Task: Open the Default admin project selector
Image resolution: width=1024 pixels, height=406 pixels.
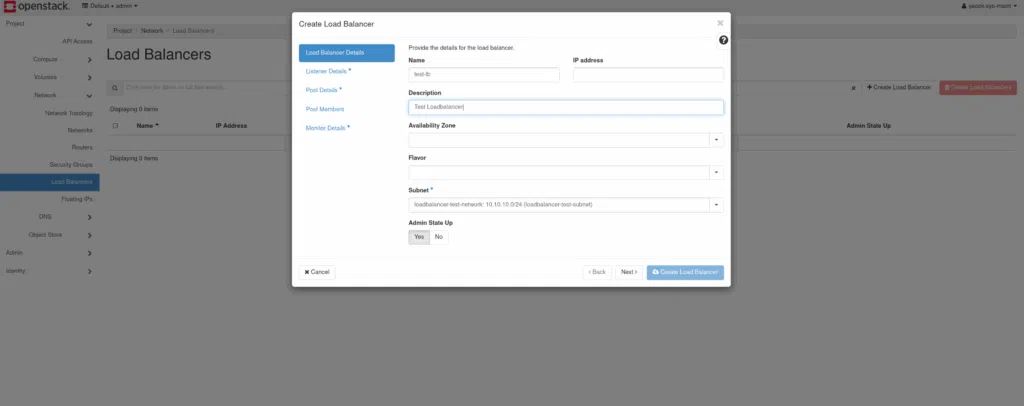Action: click(110, 6)
